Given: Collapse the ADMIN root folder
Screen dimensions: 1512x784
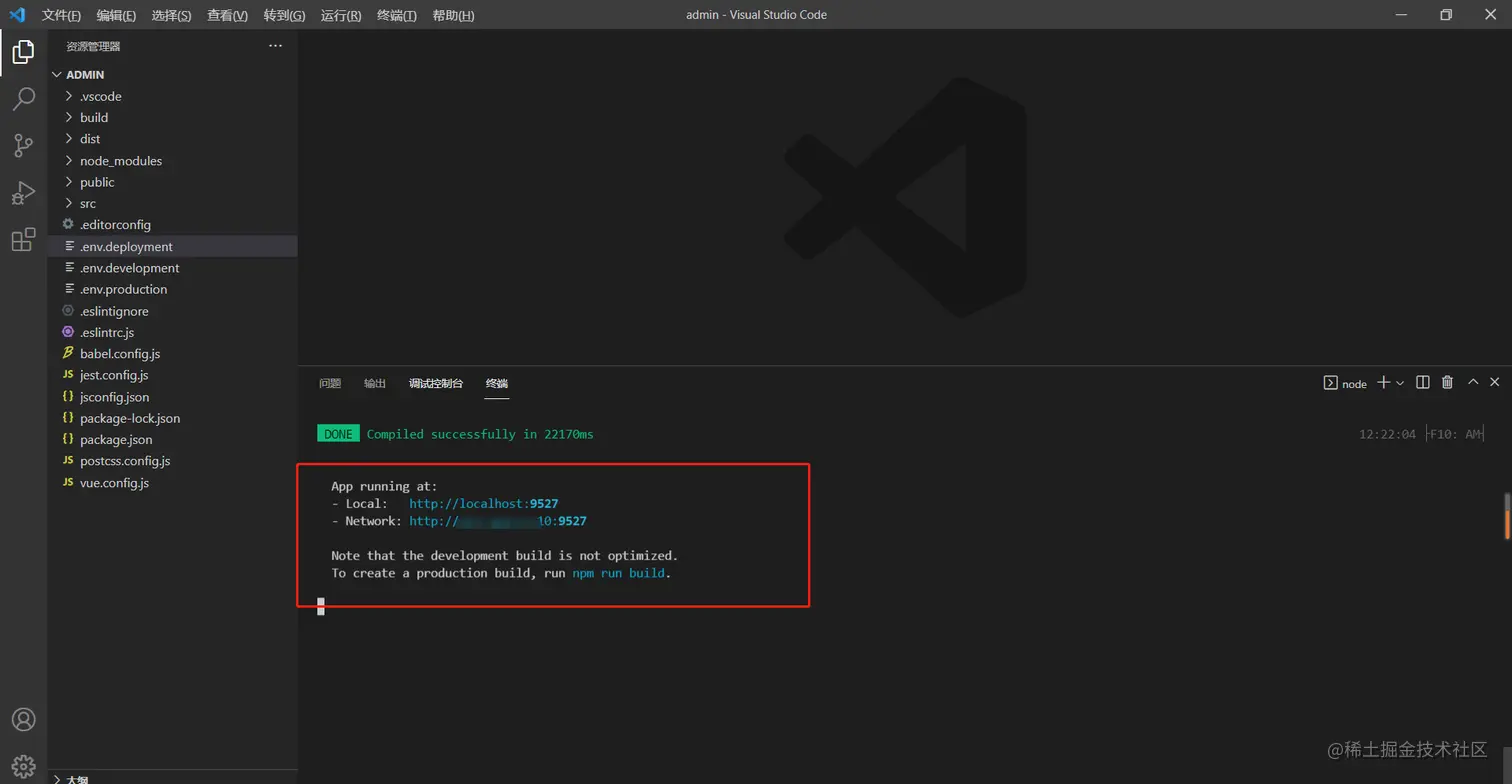Looking at the screenshot, I should click(172, 75).
